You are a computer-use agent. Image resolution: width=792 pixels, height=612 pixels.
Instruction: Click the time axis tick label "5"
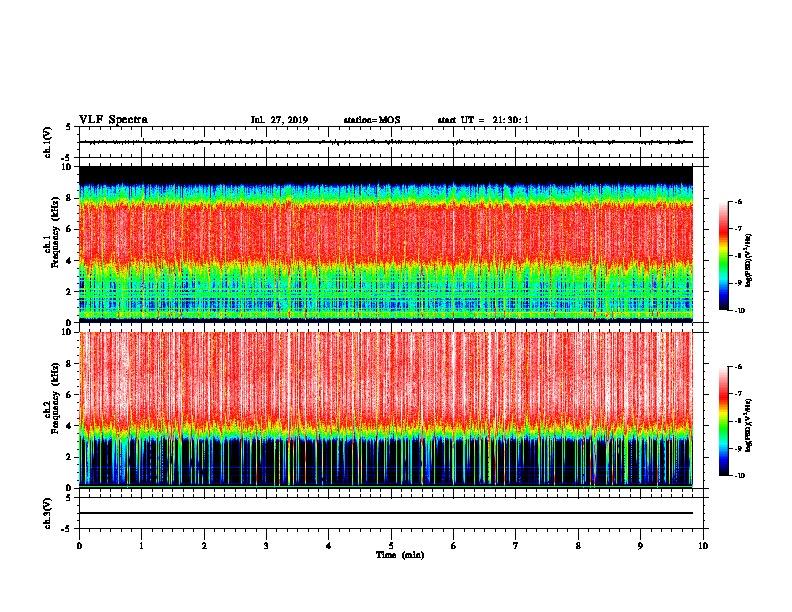[391, 546]
